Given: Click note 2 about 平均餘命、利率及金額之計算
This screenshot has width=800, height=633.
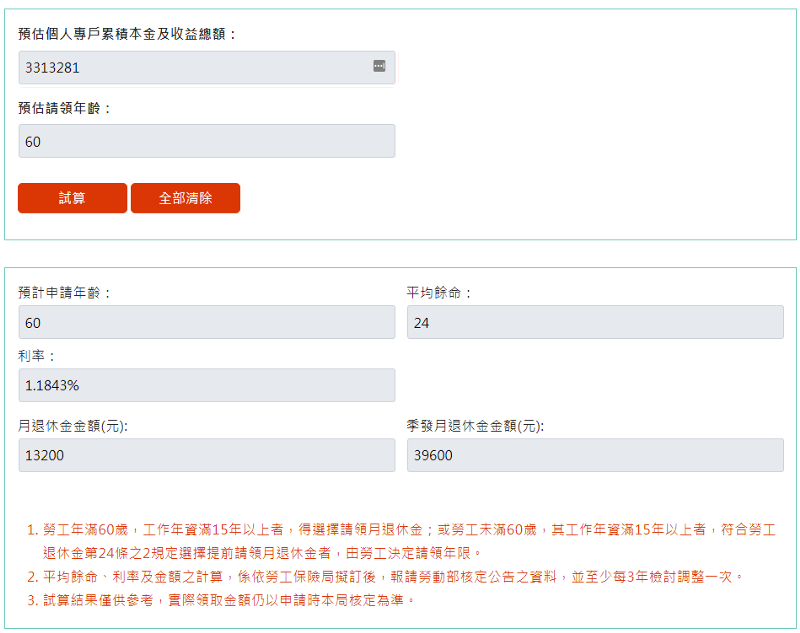Looking at the screenshot, I should [x=385, y=577].
